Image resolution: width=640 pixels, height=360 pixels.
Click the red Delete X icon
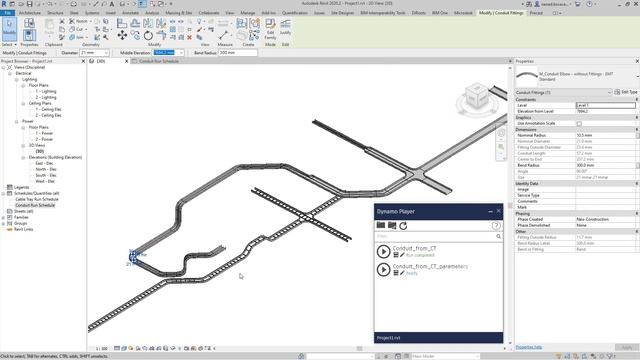[x=189, y=38]
